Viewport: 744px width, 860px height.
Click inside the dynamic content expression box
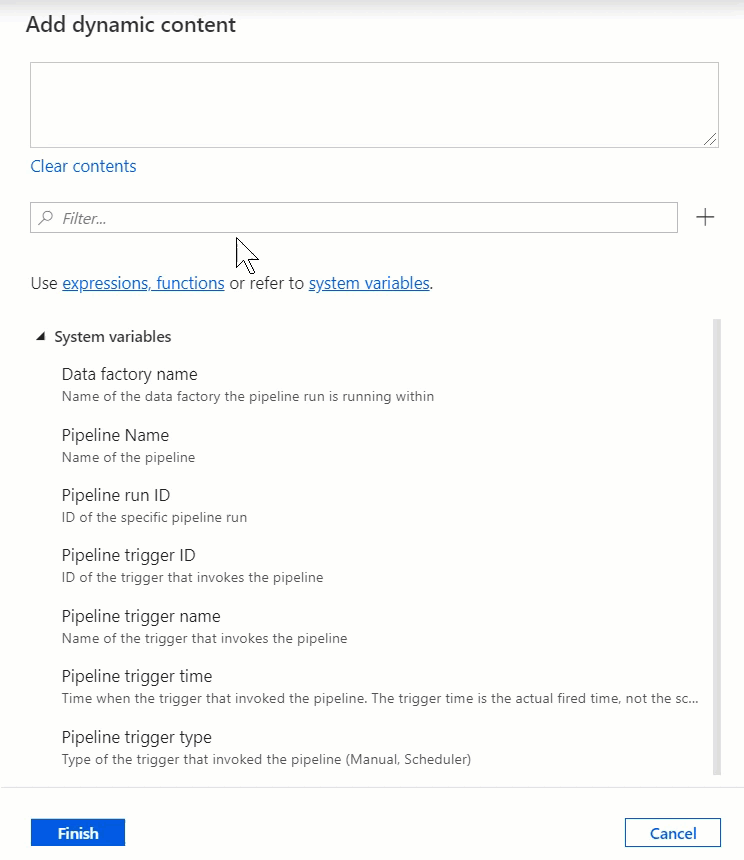click(x=374, y=105)
